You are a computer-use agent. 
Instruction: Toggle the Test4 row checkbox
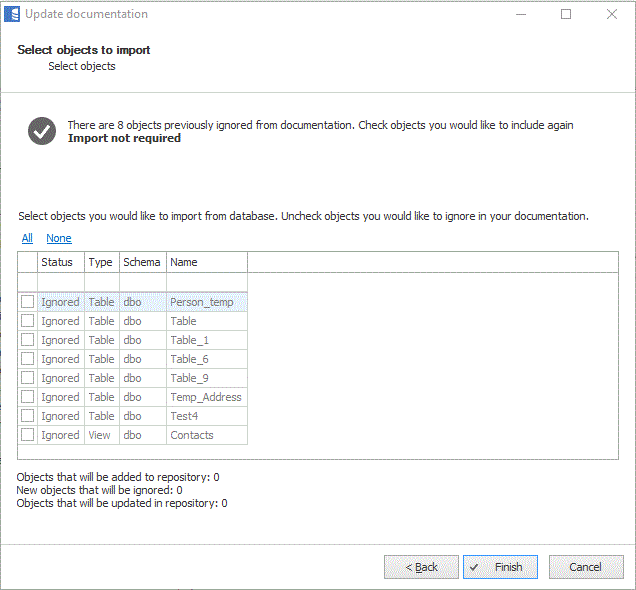click(x=28, y=416)
